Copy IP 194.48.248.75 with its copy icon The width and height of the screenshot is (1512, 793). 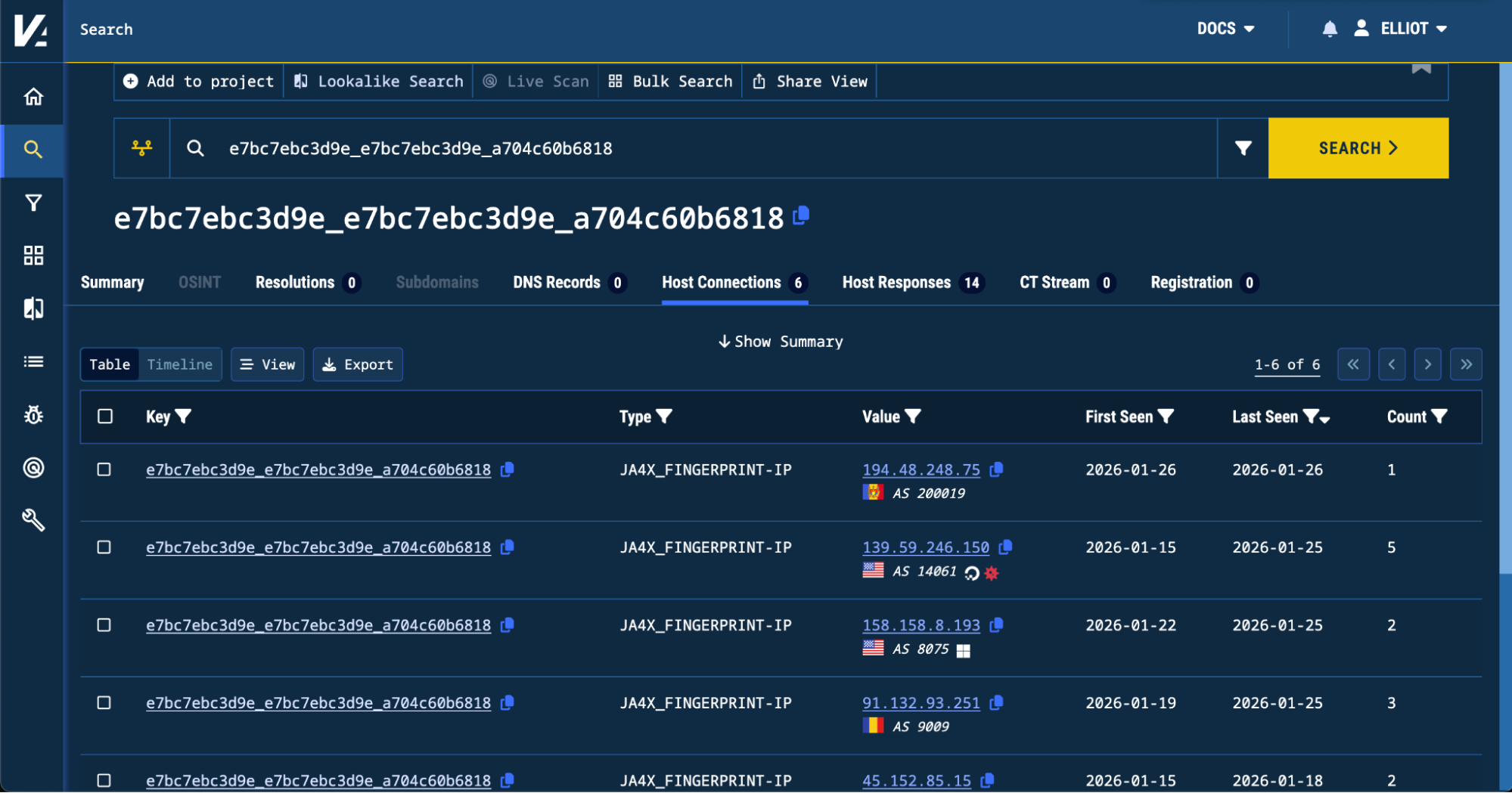tap(995, 469)
